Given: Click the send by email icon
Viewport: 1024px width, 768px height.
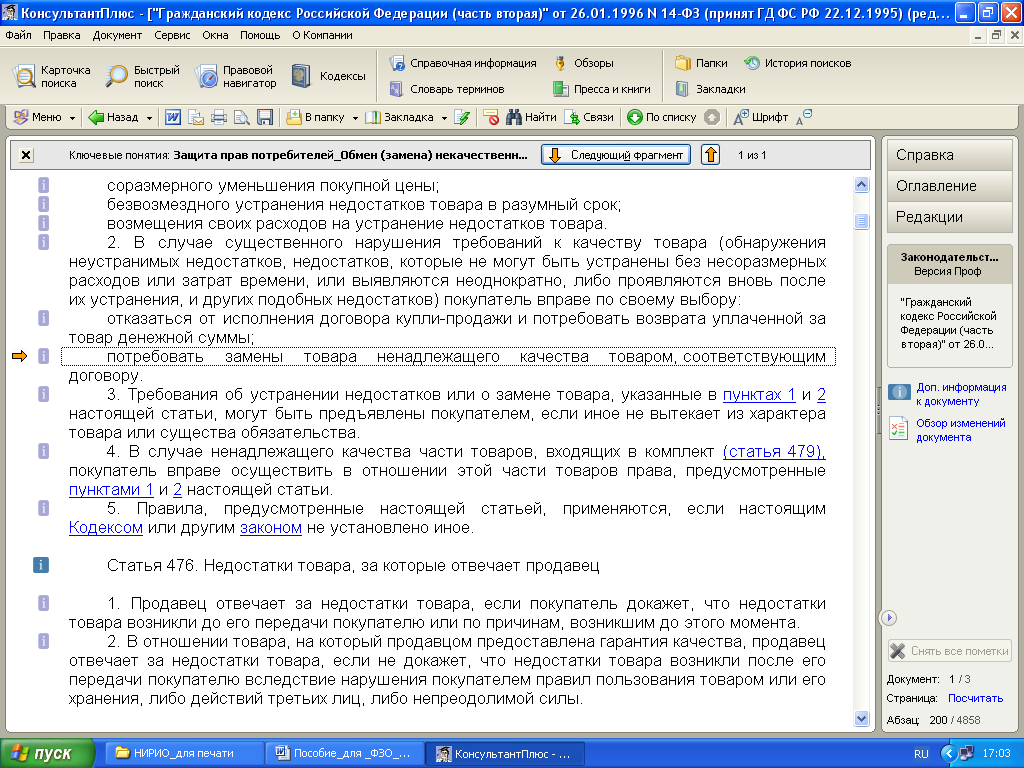Looking at the screenshot, I should pyautogui.click(x=196, y=117).
